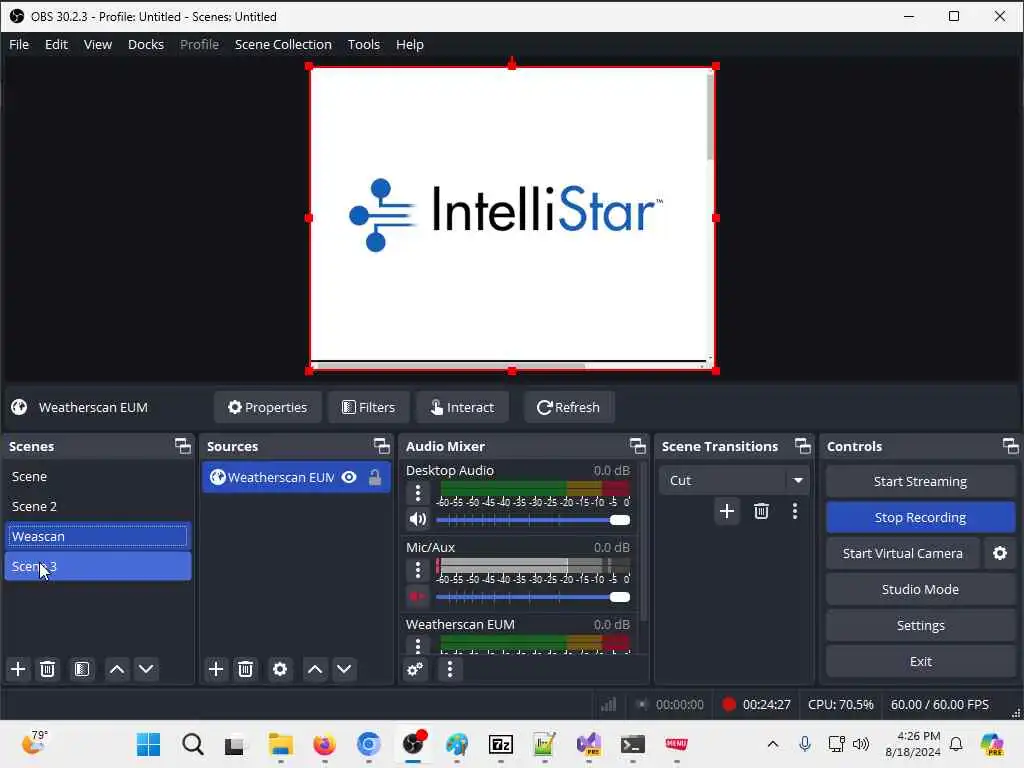Open 7-Zip from the taskbar
Image resolution: width=1024 pixels, height=768 pixels.
501,744
